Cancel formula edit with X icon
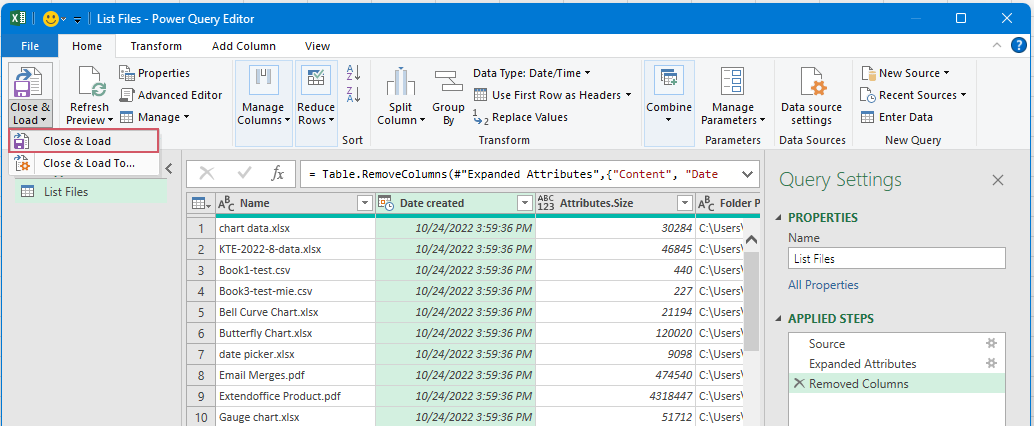 207,174
